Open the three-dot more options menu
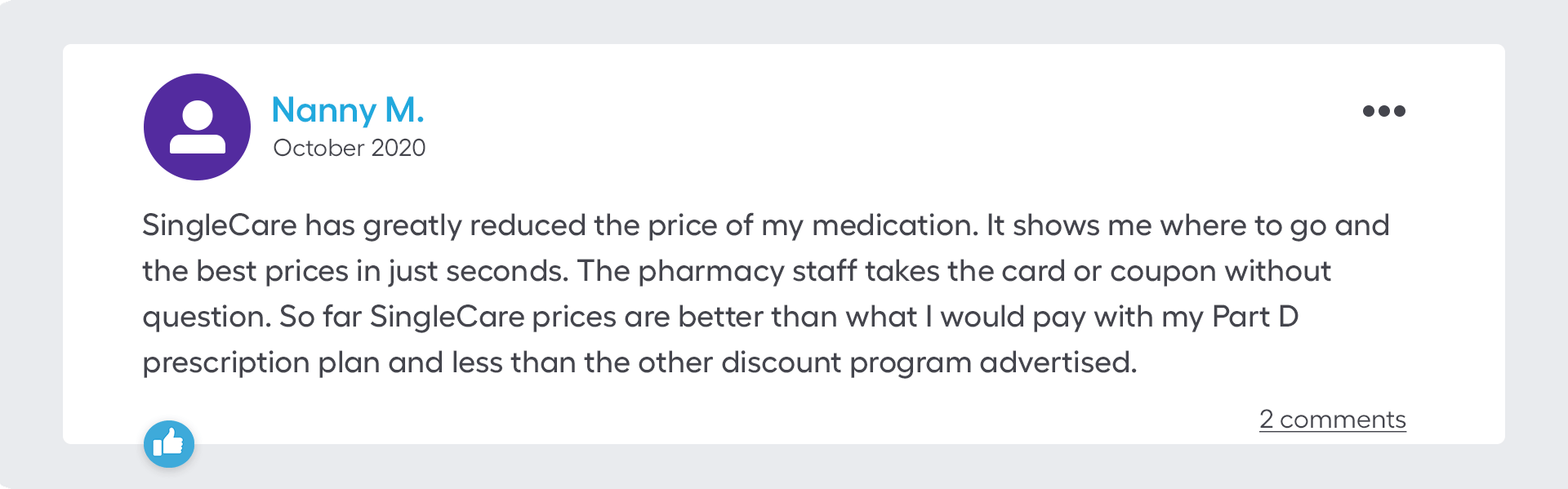The height and width of the screenshot is (489, 1568). [1383, 111]
